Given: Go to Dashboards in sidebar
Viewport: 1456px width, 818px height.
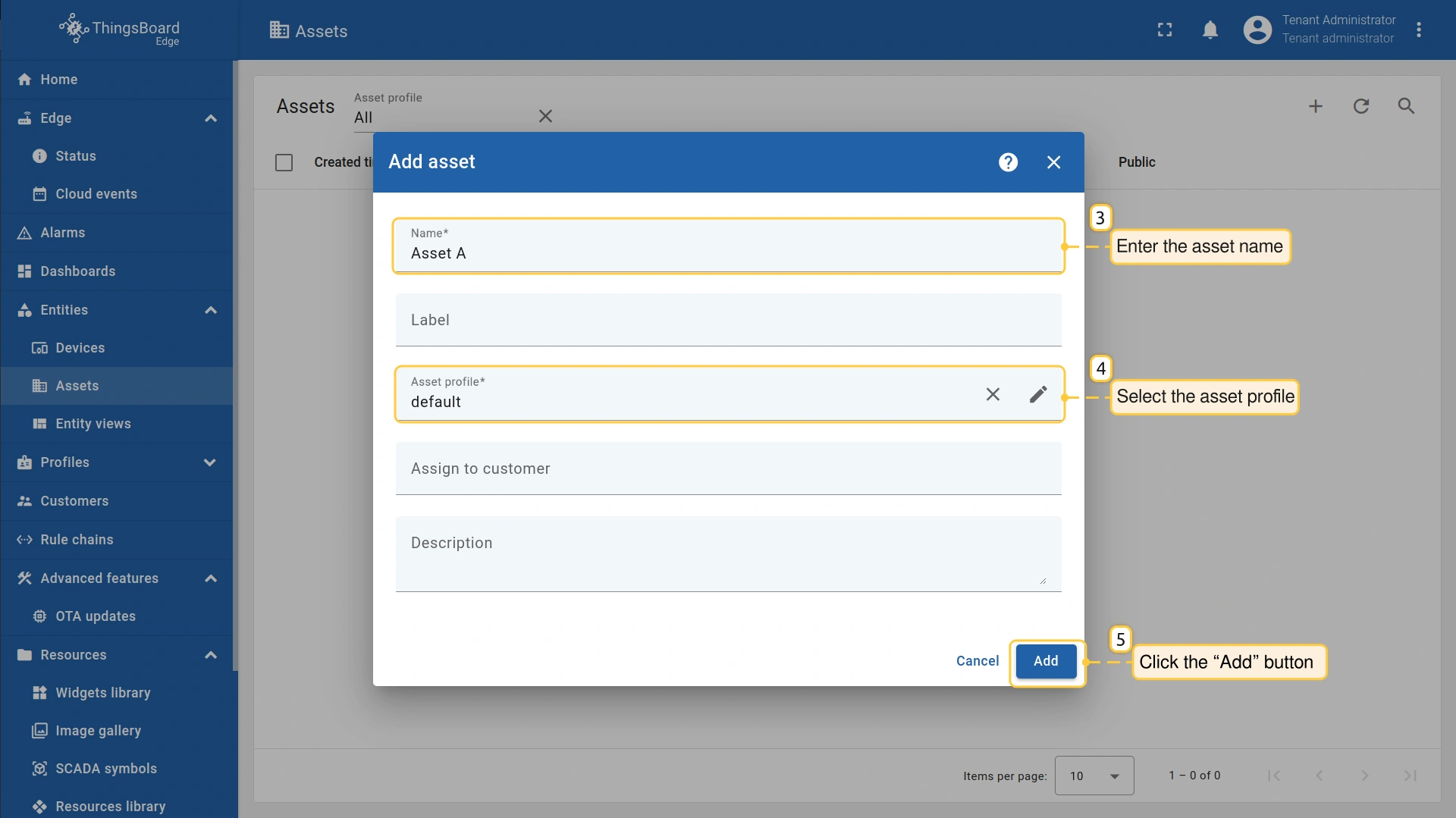Looking at the screenshot, I should point(77,271).
